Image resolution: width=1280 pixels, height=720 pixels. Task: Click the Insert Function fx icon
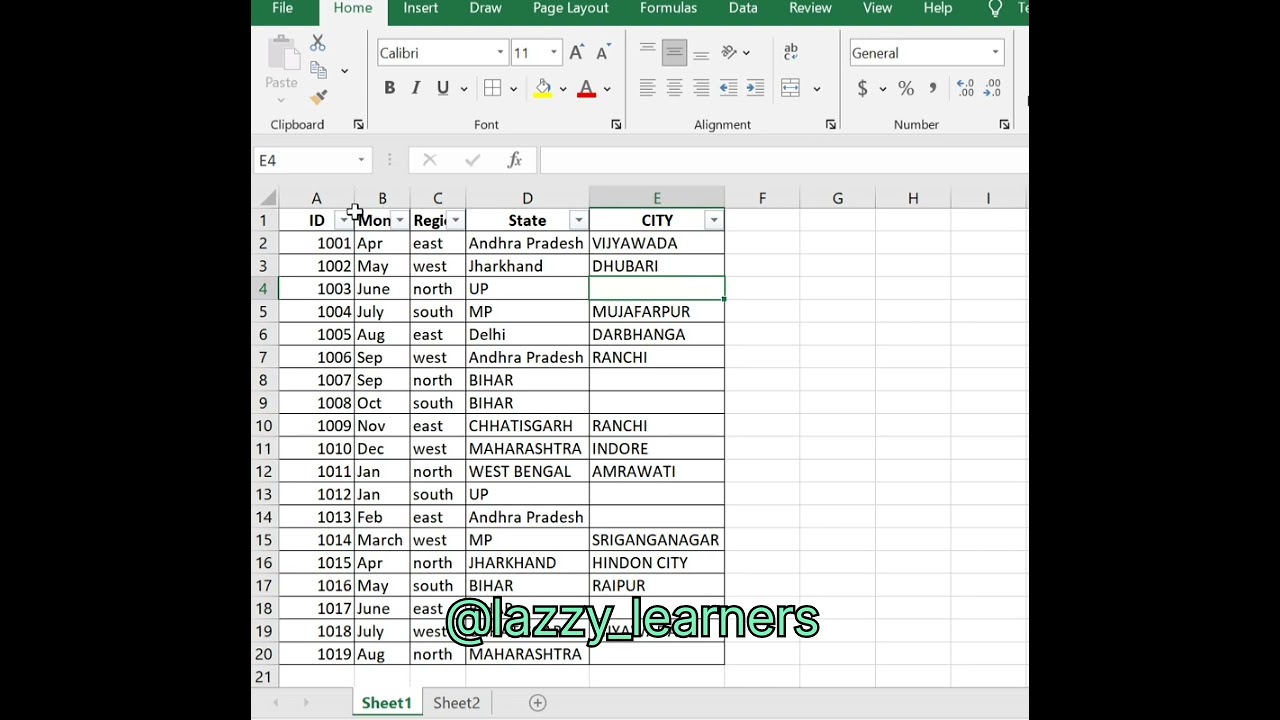pos(514,160)
